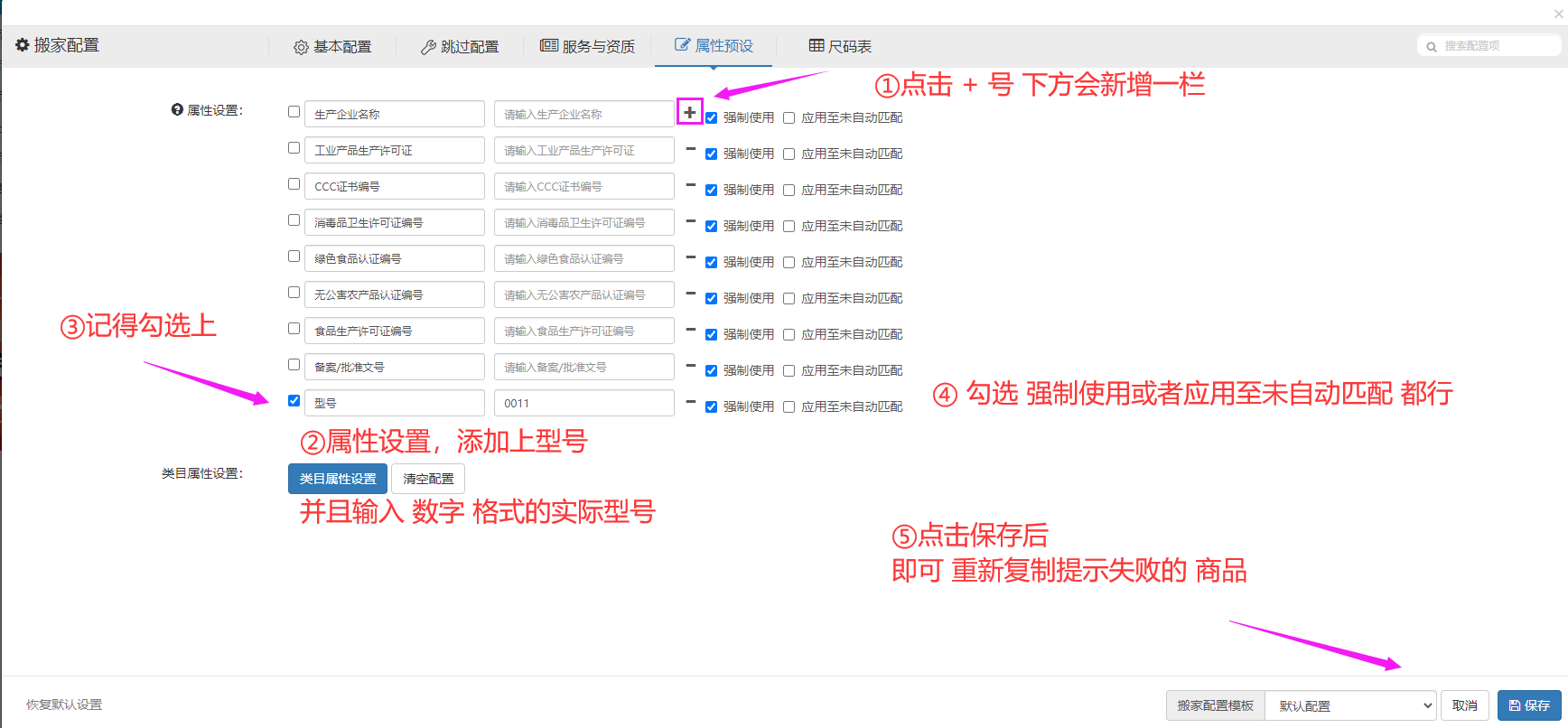Click the 清空配置 button
The height and width of the screenshot is (728, 1568).
428,479
